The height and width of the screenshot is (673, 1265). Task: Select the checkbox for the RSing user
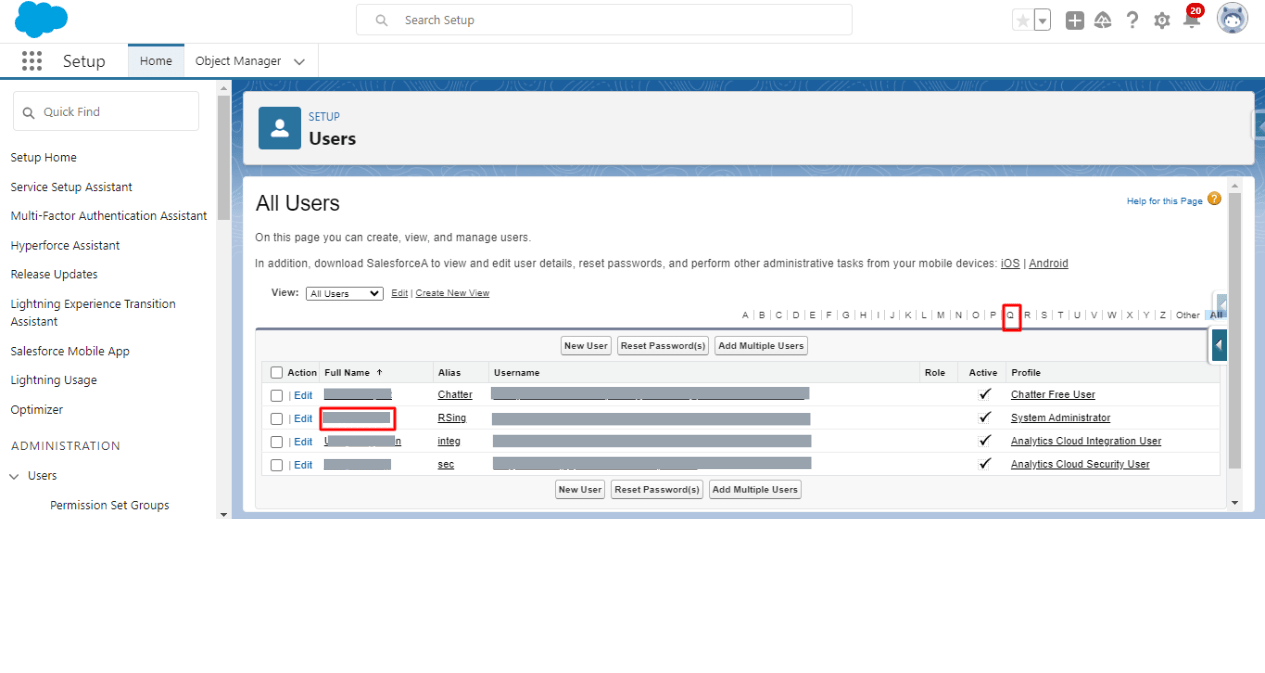point(277,419)
